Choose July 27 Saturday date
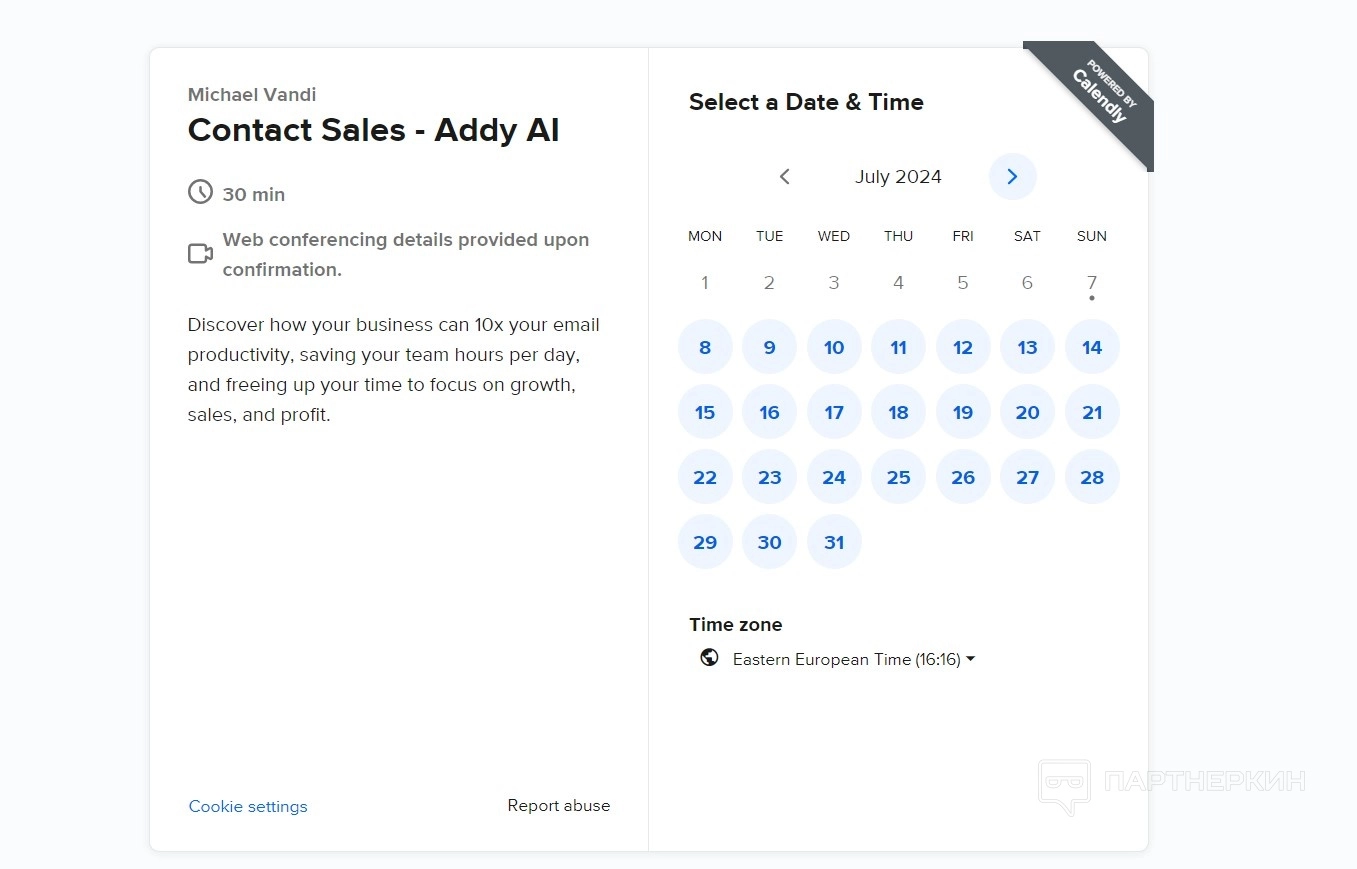 coord(1027,478)
